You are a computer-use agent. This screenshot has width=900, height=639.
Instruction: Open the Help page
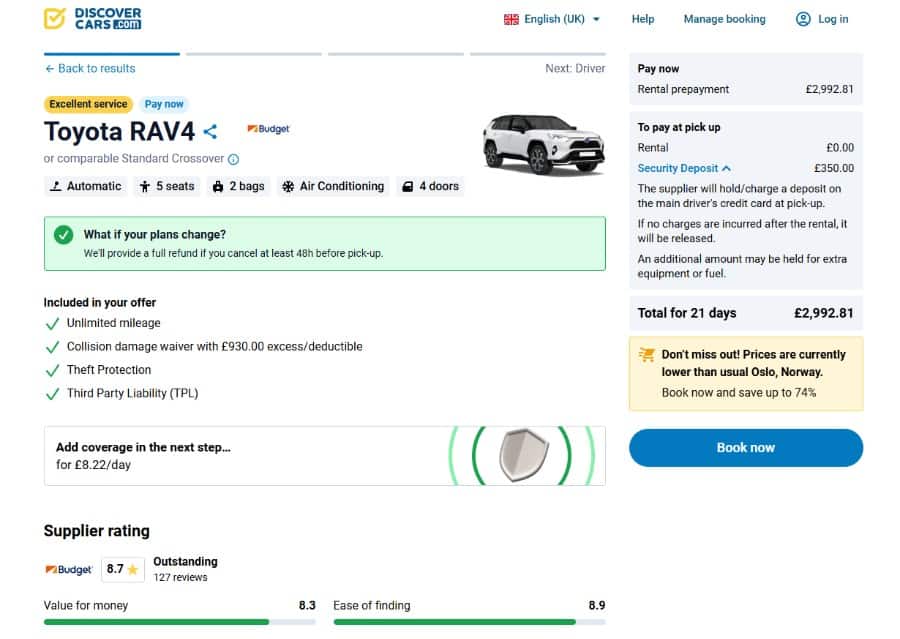(x=643, y=19)
